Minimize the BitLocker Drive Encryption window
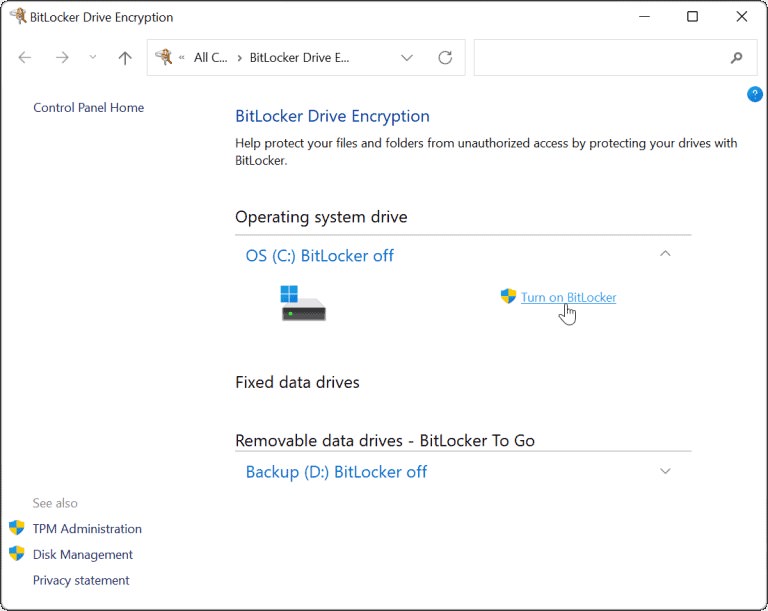Image resolution: width=768 pixels, height=611 pixels. 645,17
